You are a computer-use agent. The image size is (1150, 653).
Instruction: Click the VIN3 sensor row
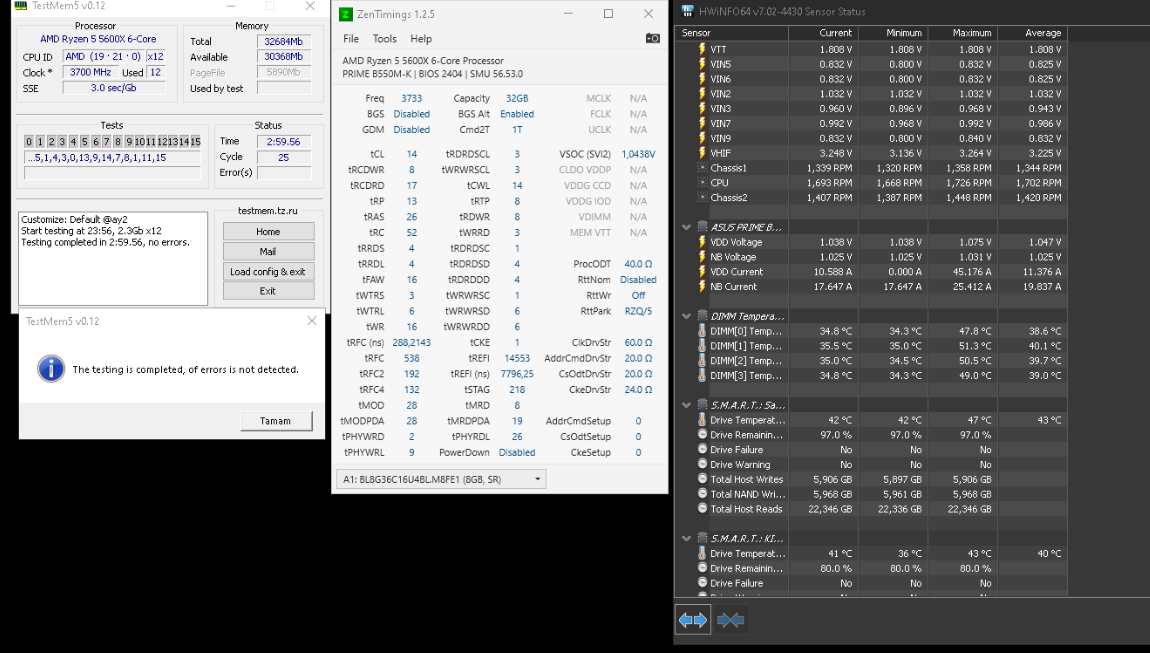(x=871, y=109)
